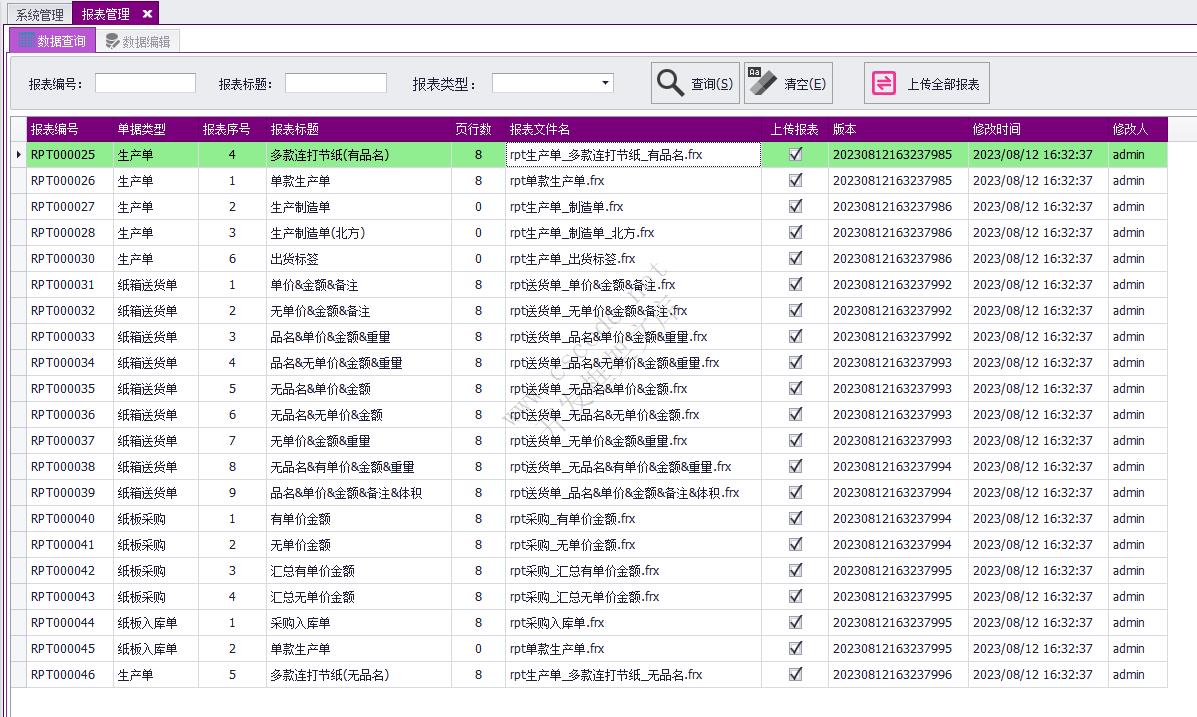
Task: Open the 报表类型 dropdown list
Action: [604, 82]
